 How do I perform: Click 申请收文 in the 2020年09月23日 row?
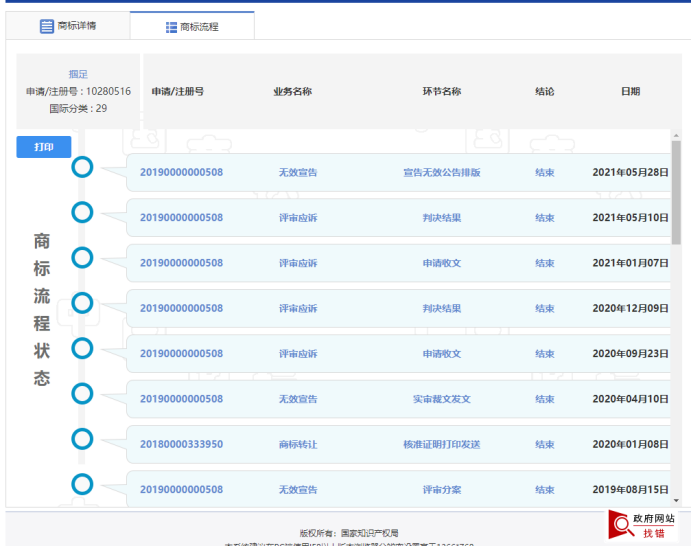click(x=442, y=354)
